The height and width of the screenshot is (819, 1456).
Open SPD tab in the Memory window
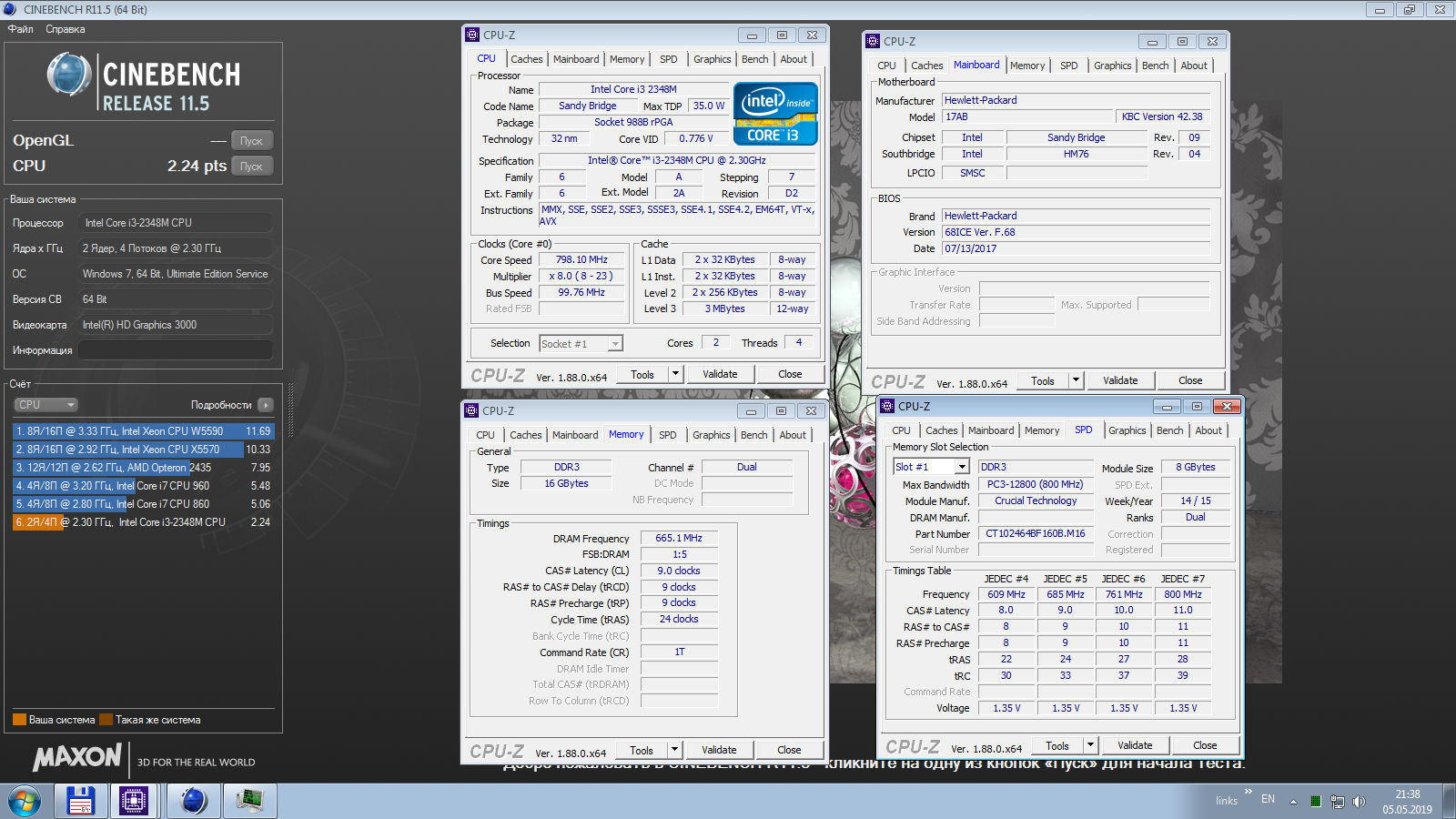pos(667,435)
